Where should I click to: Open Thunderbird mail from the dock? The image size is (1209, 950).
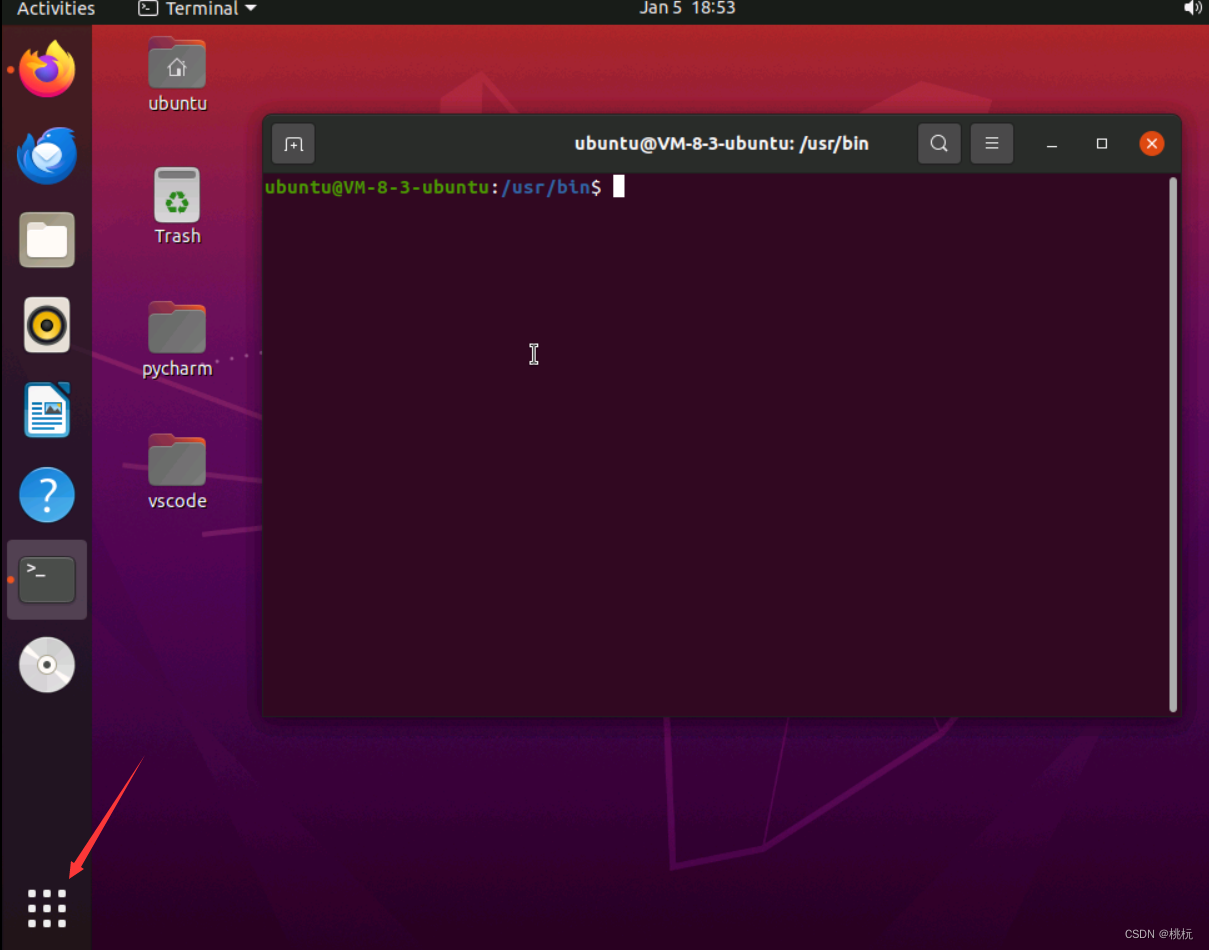[x=46, y=155]
